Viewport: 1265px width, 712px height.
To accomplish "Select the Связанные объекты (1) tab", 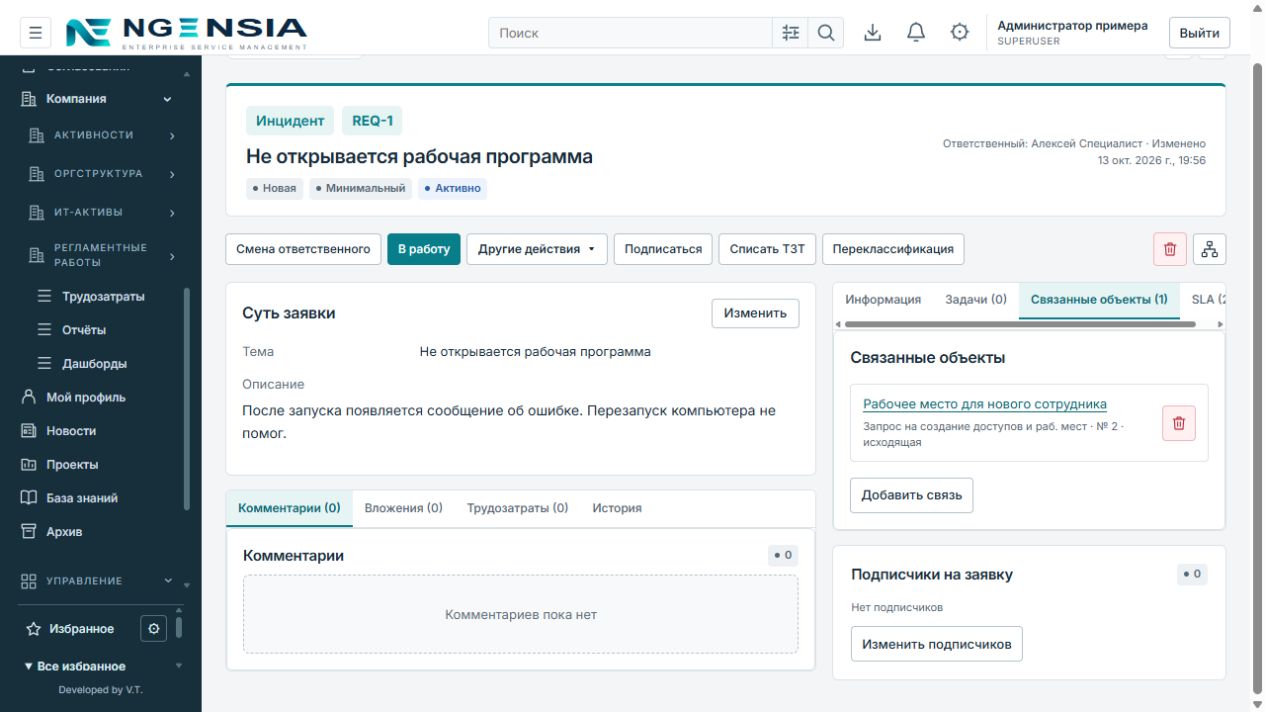I will tap(1099, 299).
